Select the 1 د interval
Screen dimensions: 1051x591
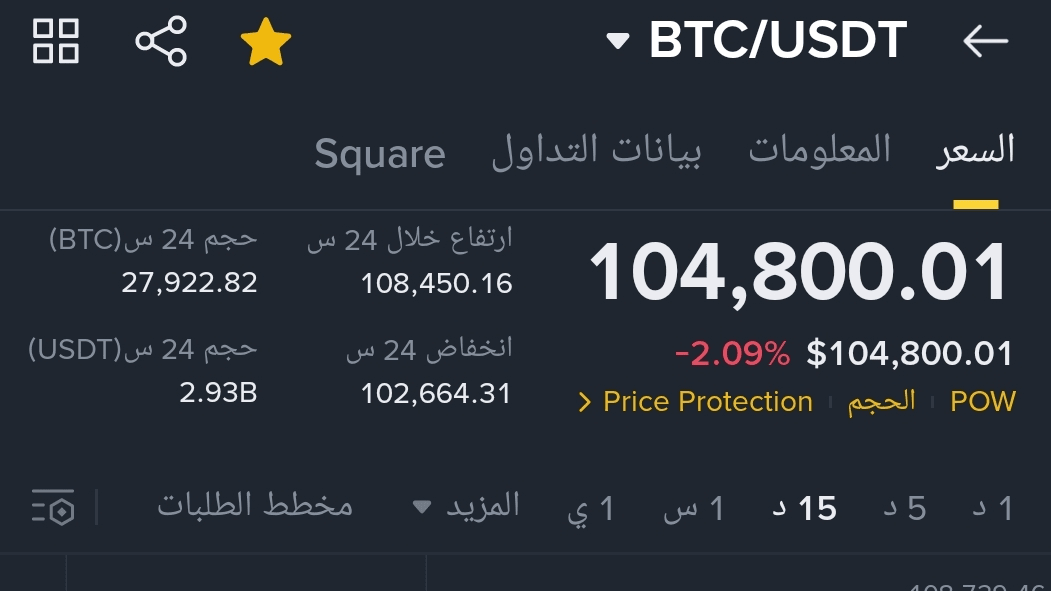(993, 509)
